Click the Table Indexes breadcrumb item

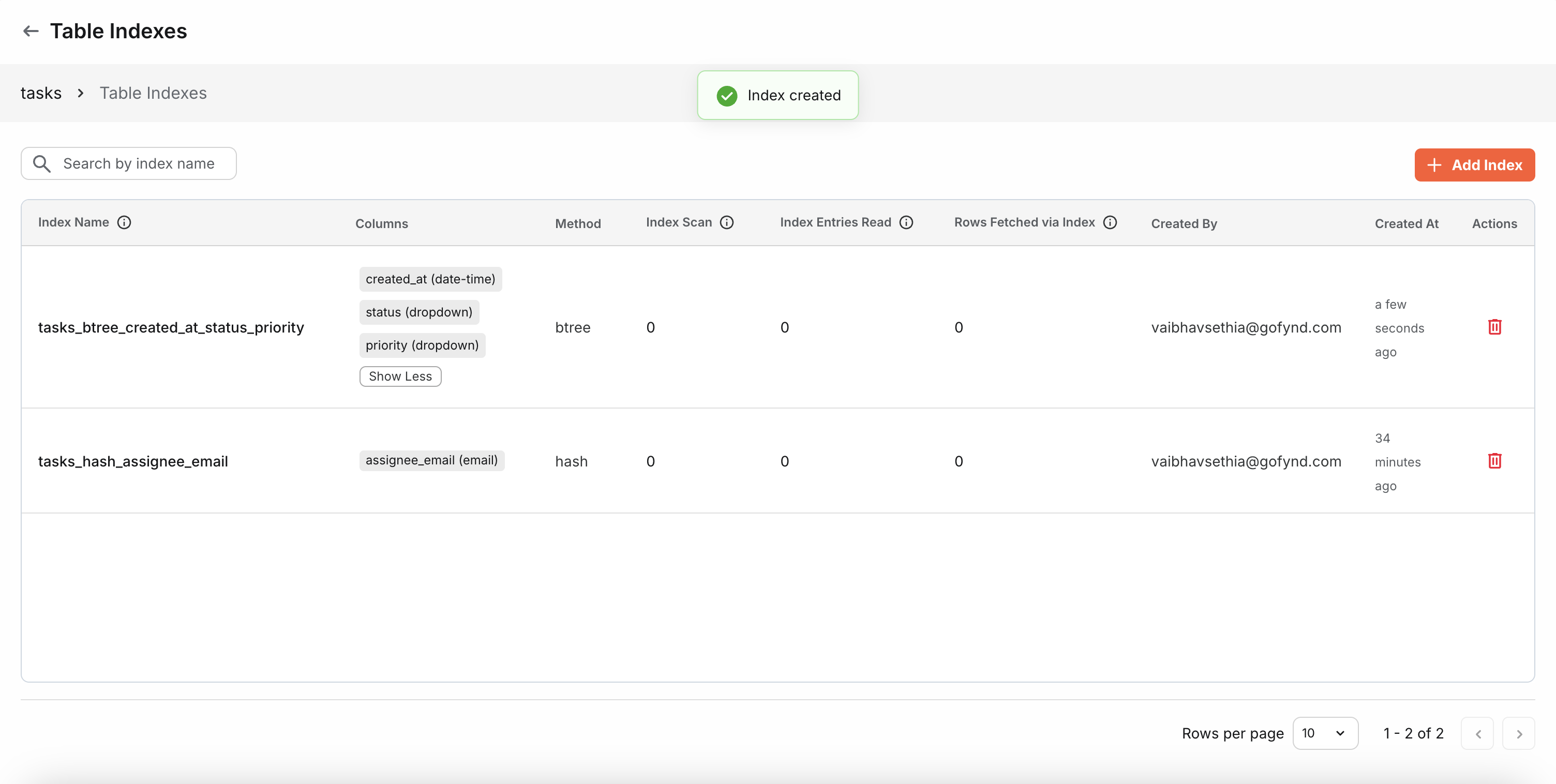tap(153, 93)
